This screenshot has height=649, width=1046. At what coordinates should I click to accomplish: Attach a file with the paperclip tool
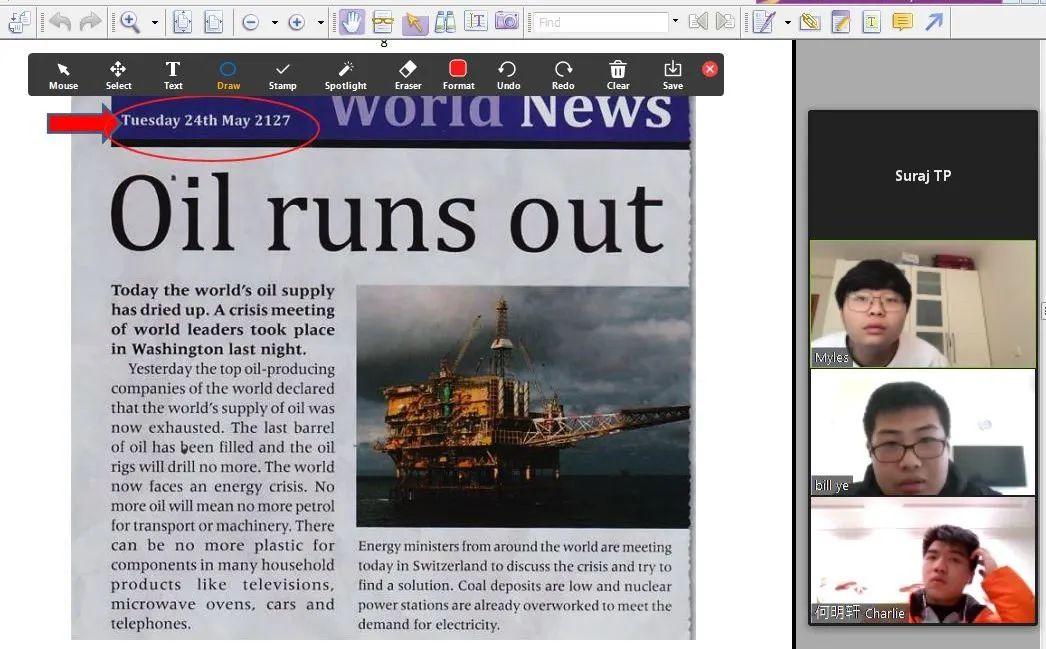[x=810, y=22]
